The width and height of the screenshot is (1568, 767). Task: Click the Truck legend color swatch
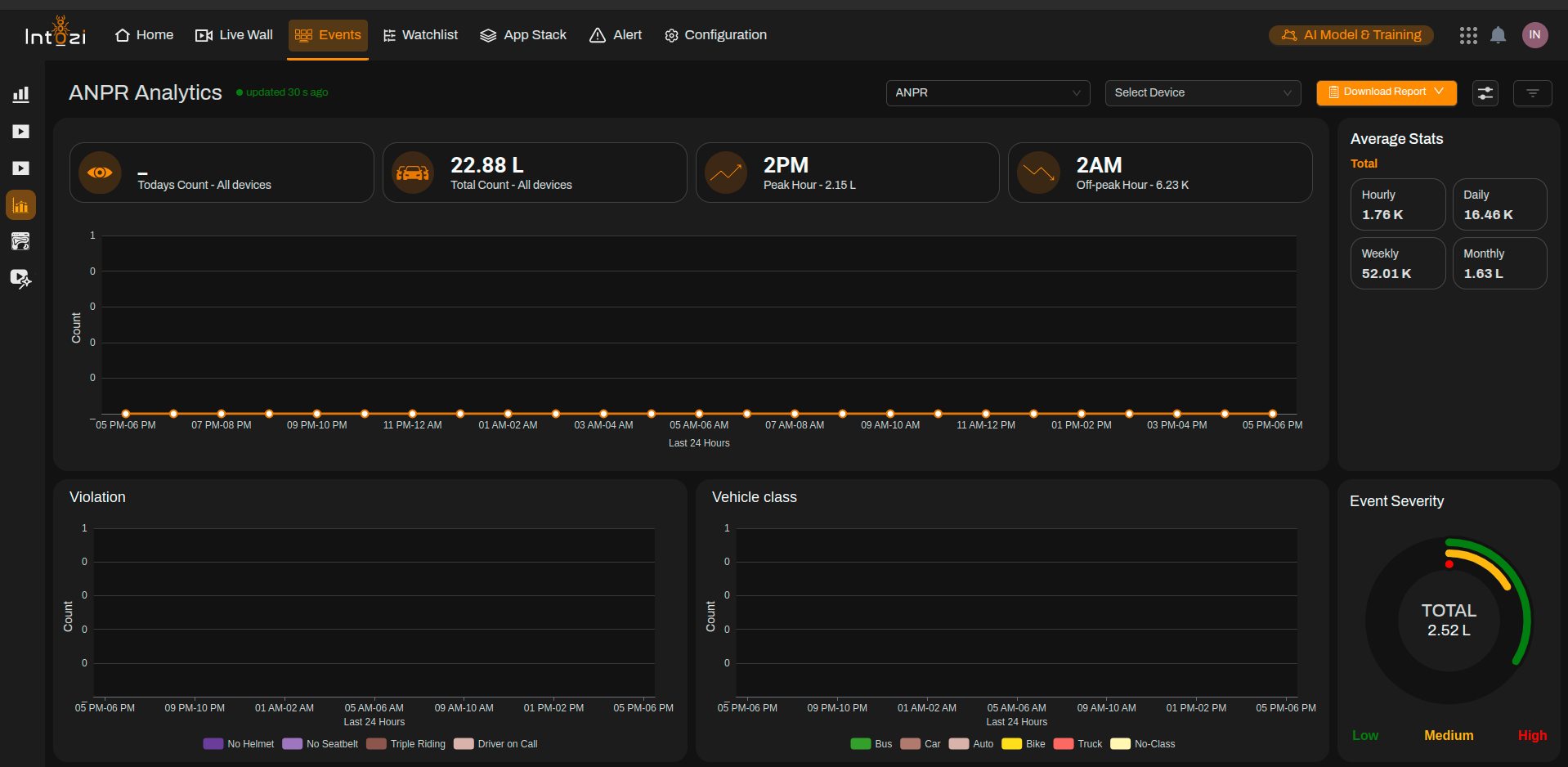(1064, 743)
